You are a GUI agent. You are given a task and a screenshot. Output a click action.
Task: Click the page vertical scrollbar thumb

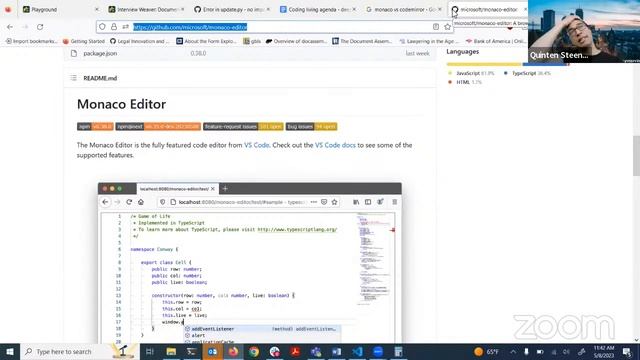636,156
